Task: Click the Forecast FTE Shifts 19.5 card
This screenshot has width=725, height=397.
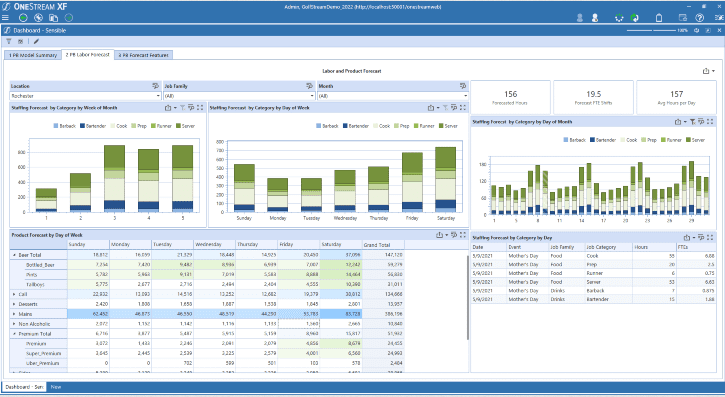Action: coord(594,97)
